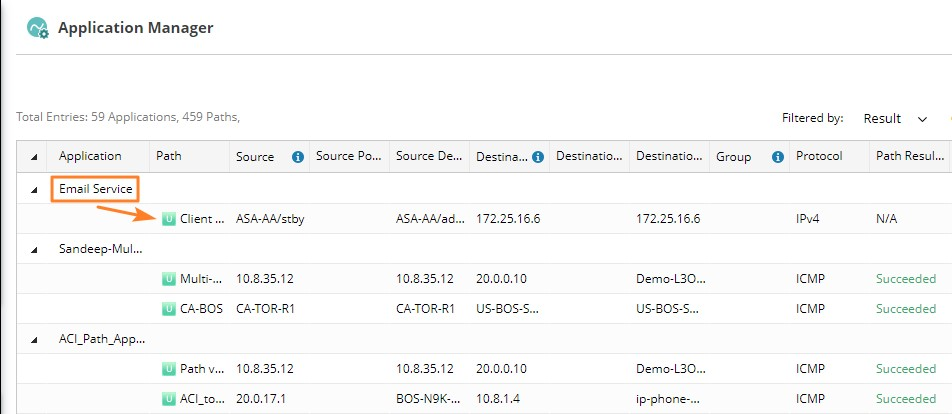Open the Filtered by Result dropdown
Image resolution: width=952 pixels, height=414 pixels.
[895, 119]
